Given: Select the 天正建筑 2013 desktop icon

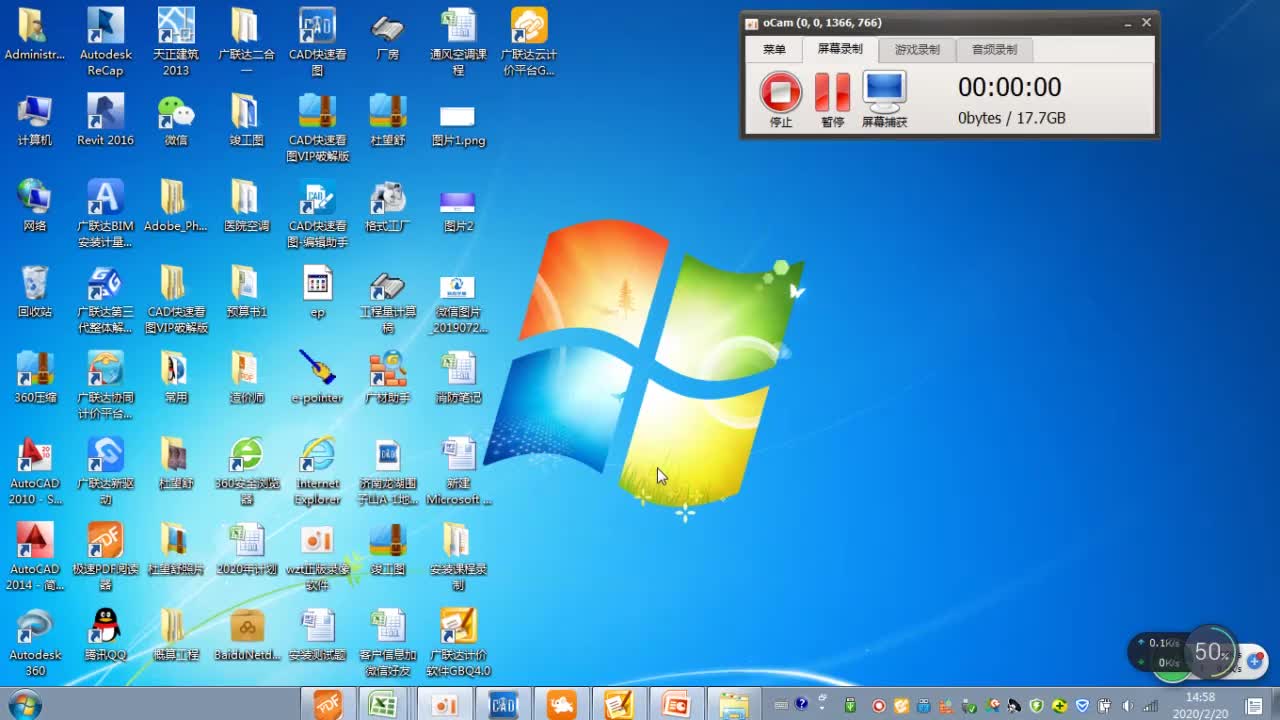Looking at the screenshot, I should pos(176,43).
